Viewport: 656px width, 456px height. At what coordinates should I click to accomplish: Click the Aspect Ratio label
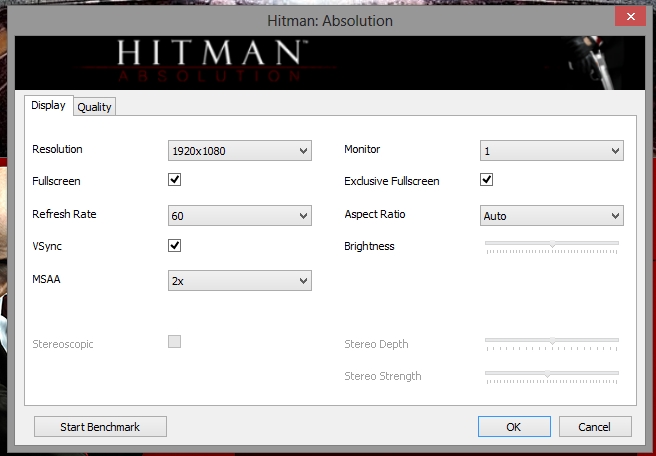[x=375, y=214]
